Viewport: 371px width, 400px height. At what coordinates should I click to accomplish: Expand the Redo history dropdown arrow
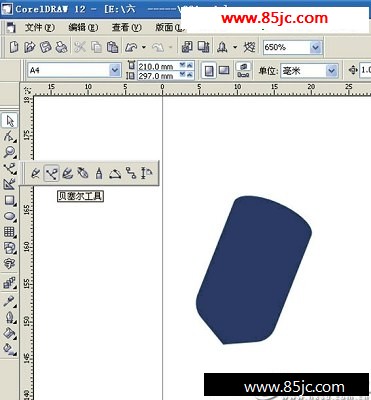170,47
